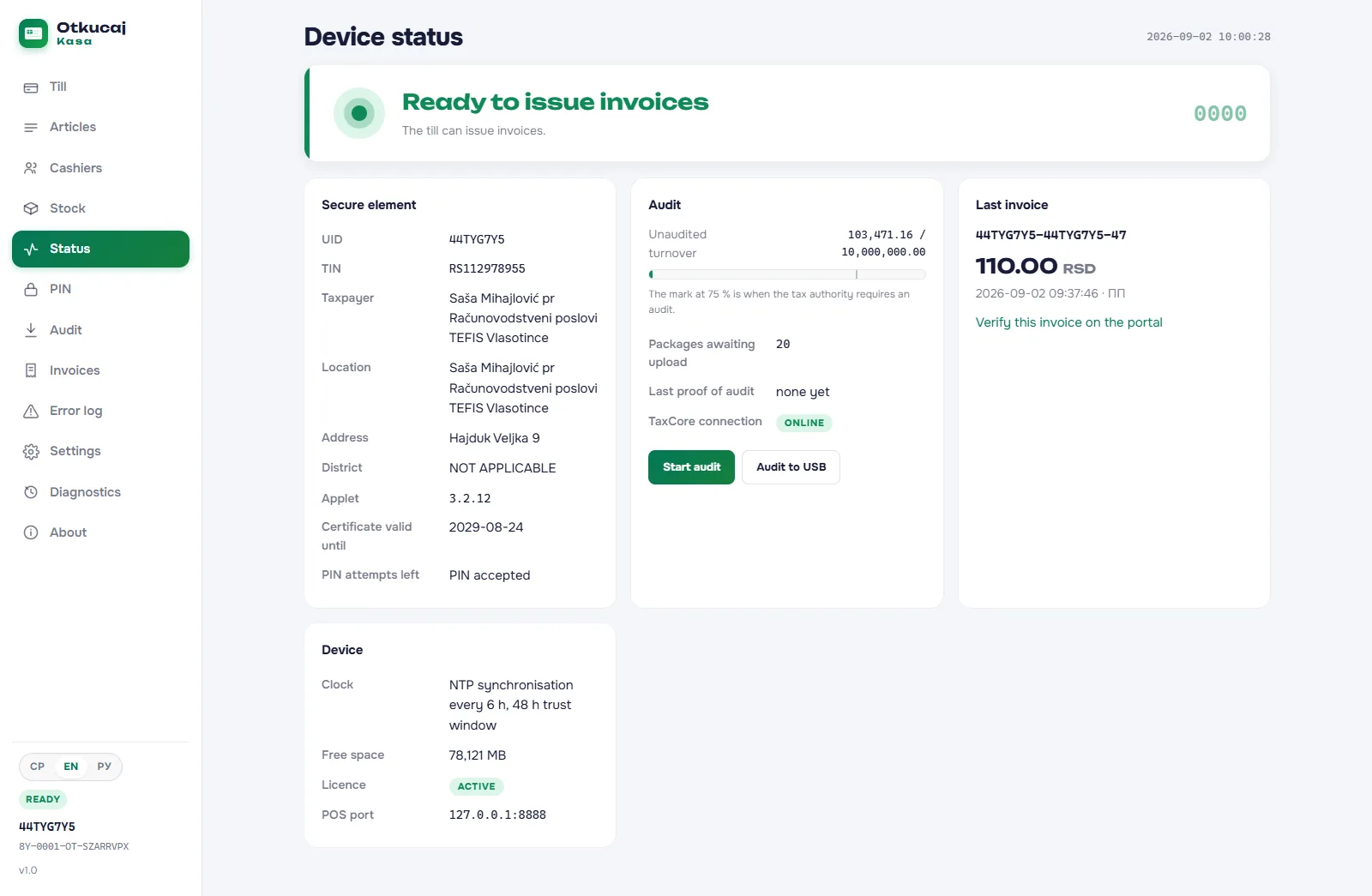Click the Audit download icon
This screenshot has height=896, width=1372.
coord(31,330)
